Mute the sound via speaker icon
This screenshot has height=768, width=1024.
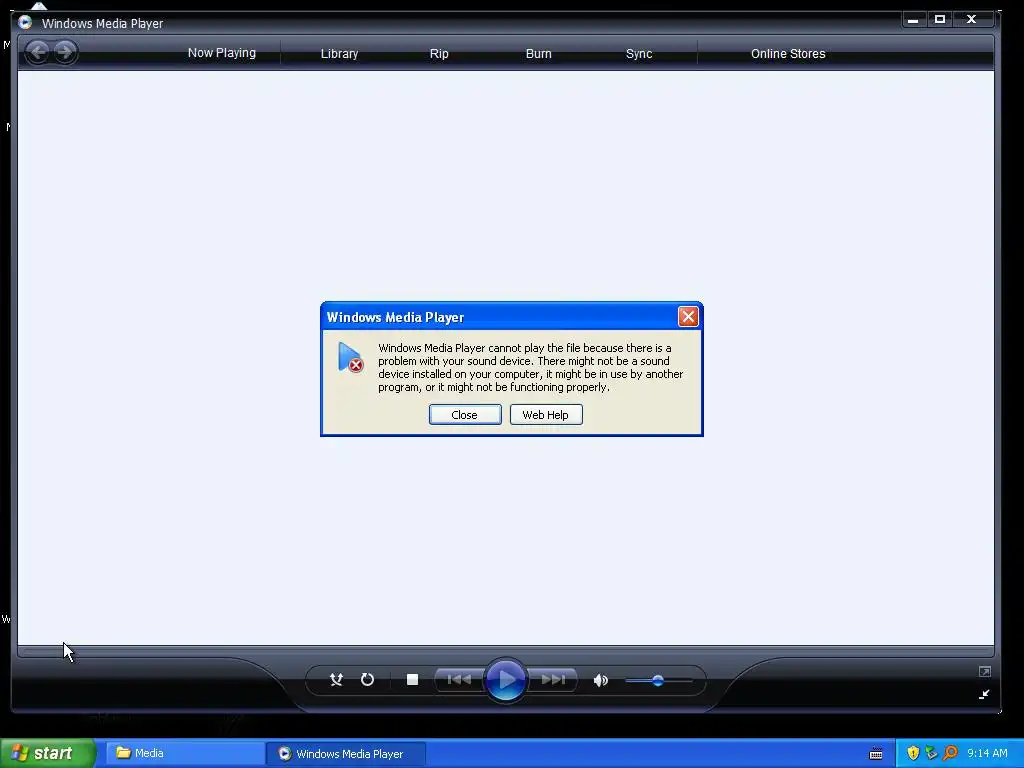600,680
